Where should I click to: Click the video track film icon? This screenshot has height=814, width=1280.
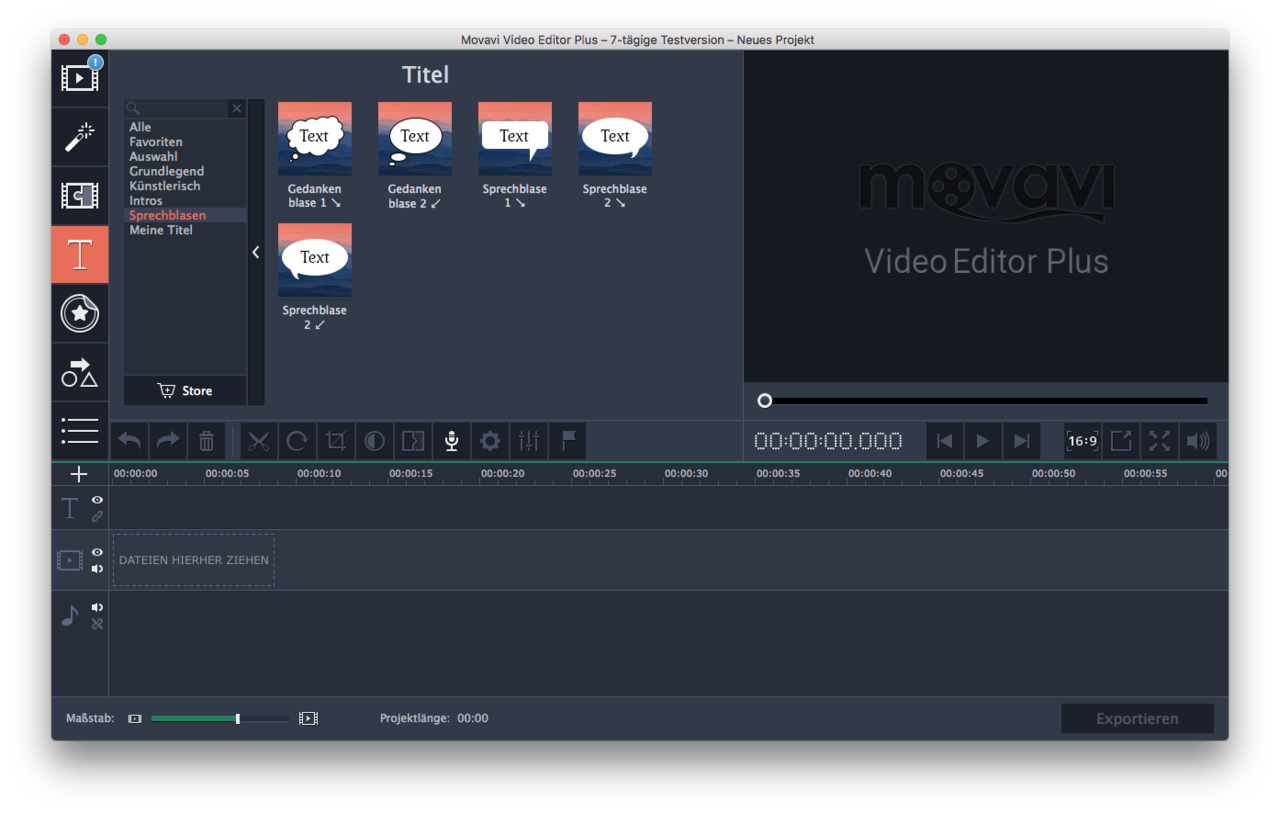tap(69, 561)
